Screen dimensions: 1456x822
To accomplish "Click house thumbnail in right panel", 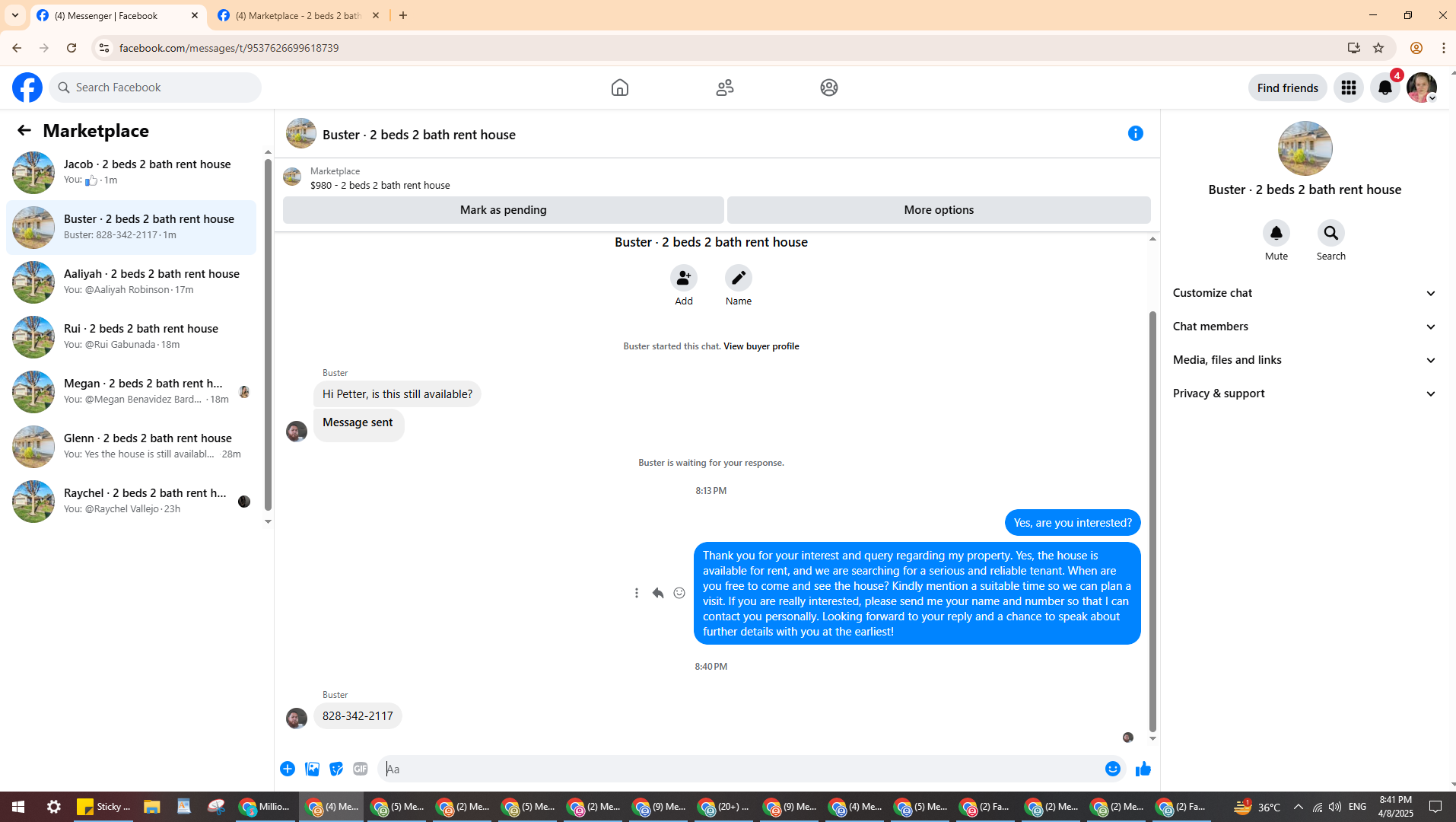I will click(1305, 148).
